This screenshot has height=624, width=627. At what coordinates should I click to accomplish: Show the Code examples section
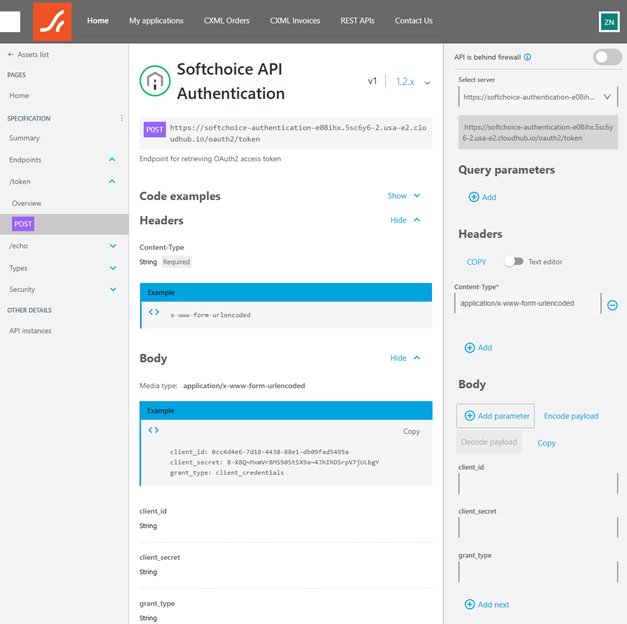[404, 196]
